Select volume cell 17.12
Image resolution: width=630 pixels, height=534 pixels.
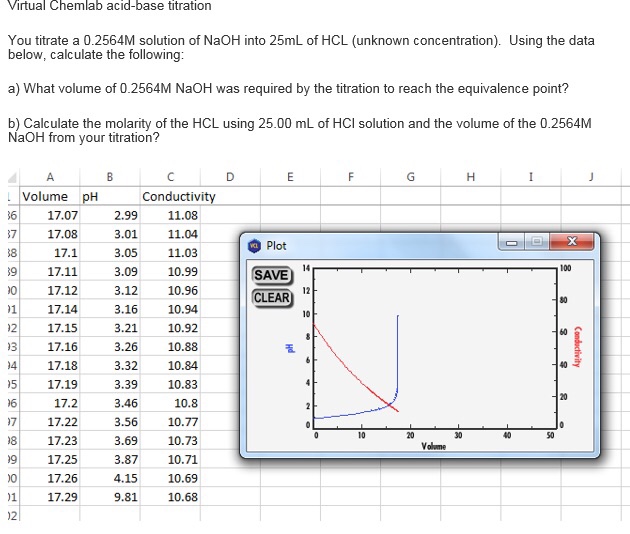point(49,291)
